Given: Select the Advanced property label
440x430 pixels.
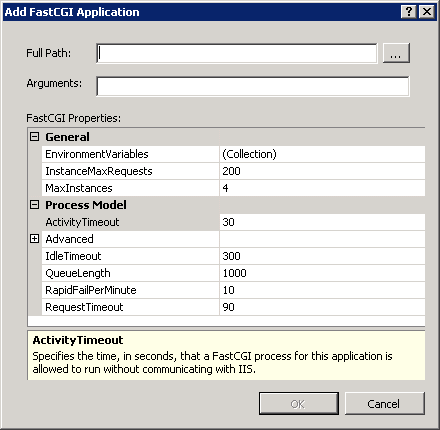Looking at the screenshot, I should click(x=69, y=239).
